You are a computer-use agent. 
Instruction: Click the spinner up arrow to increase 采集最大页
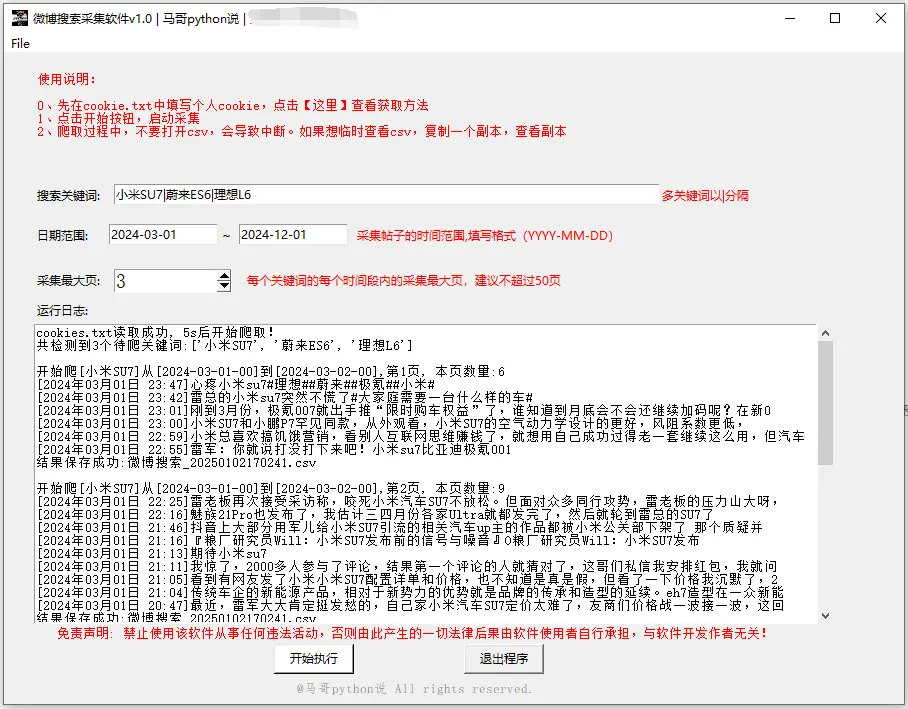tap(222, 276)
